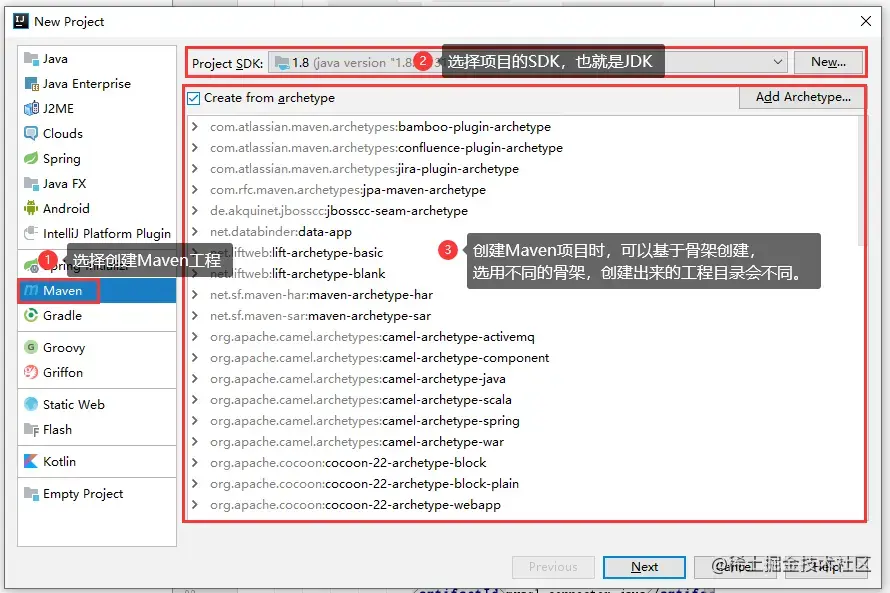The height and width of the screenshot is (593, 890).
Task: Click the Groovy icon in sidebar
Action: tap(31, 347)
